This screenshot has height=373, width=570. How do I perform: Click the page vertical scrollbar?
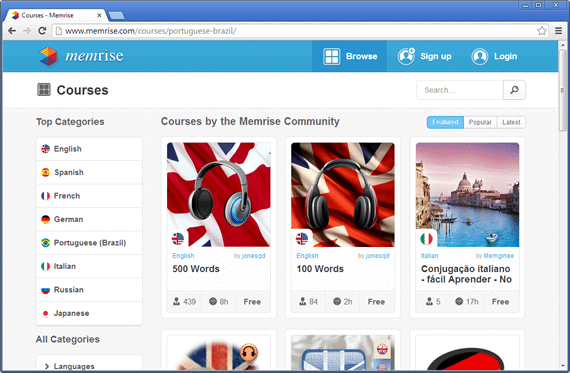(563, 90)
